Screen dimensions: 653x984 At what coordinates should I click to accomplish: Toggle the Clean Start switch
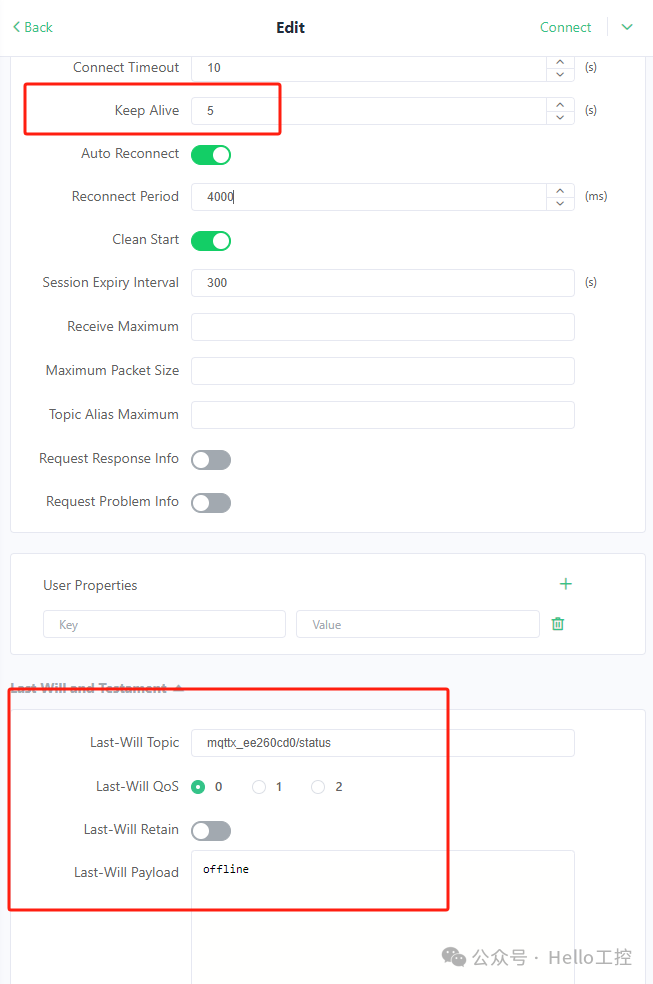[211, 241]
